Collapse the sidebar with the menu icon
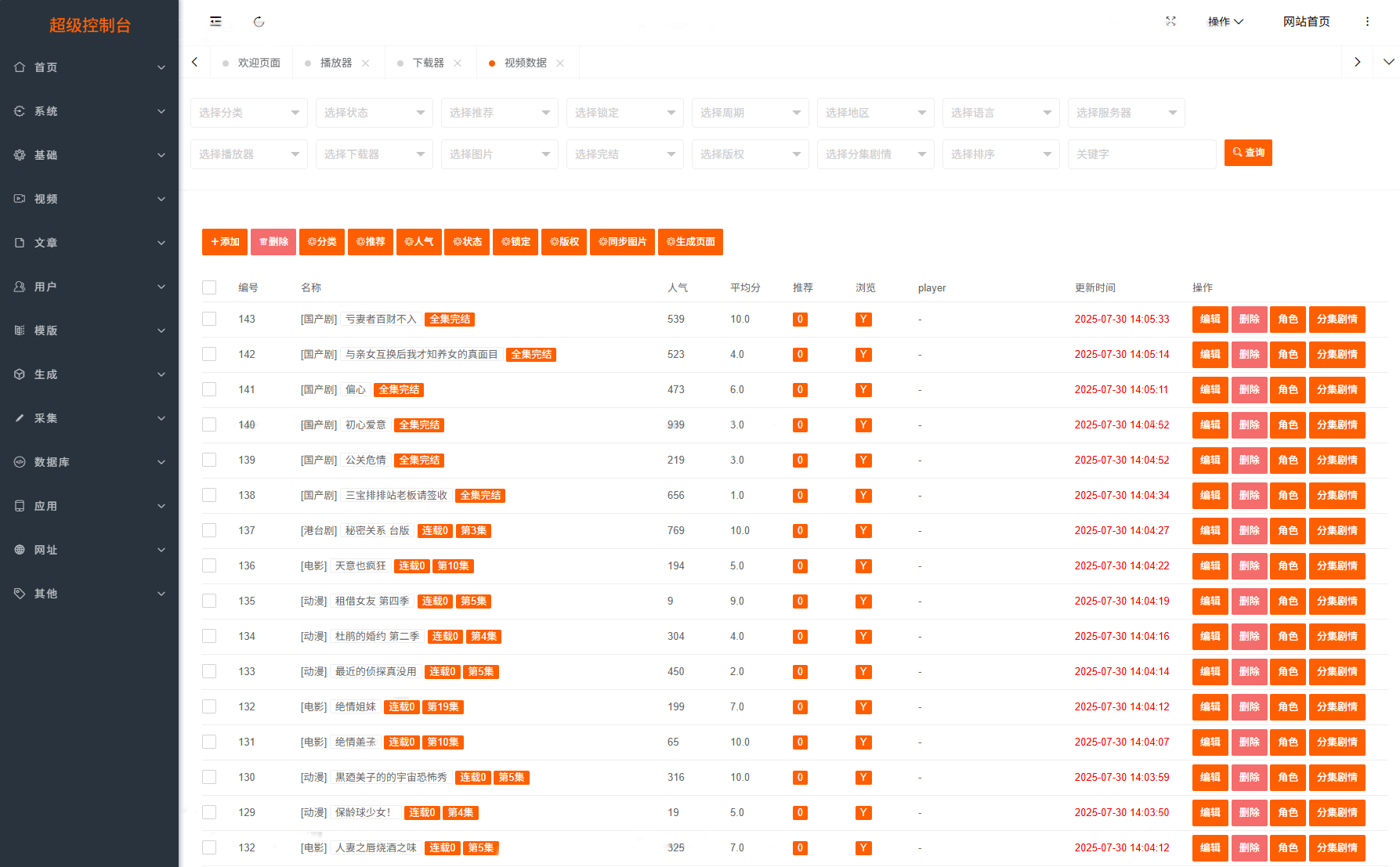 pos(215,22)
